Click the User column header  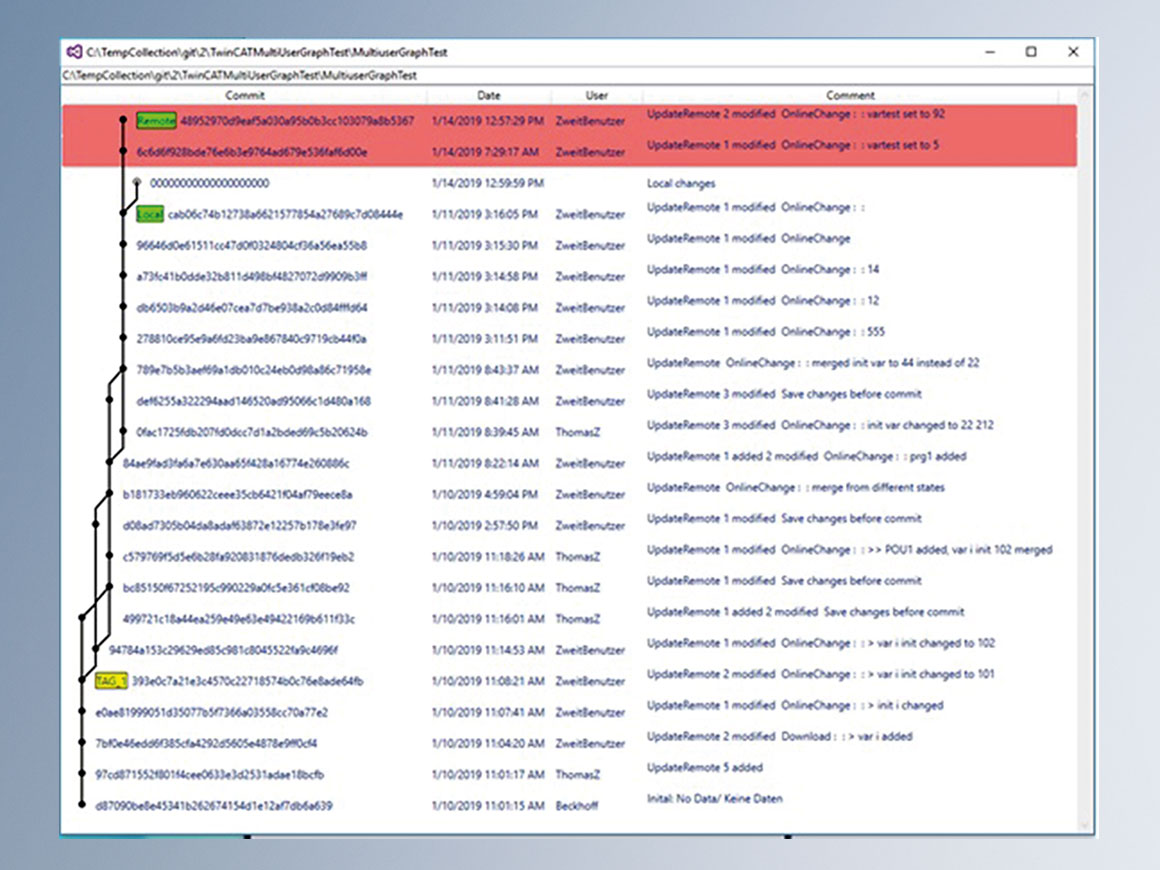tap(597, 96)
